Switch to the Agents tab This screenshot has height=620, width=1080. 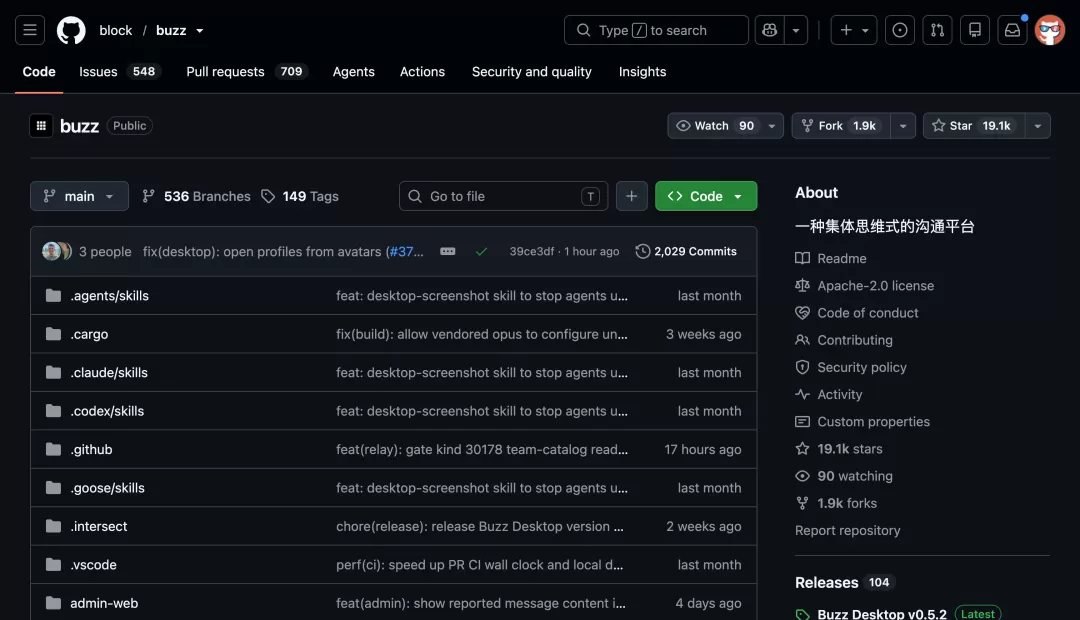pyautogui.click(x=353, y=72)
